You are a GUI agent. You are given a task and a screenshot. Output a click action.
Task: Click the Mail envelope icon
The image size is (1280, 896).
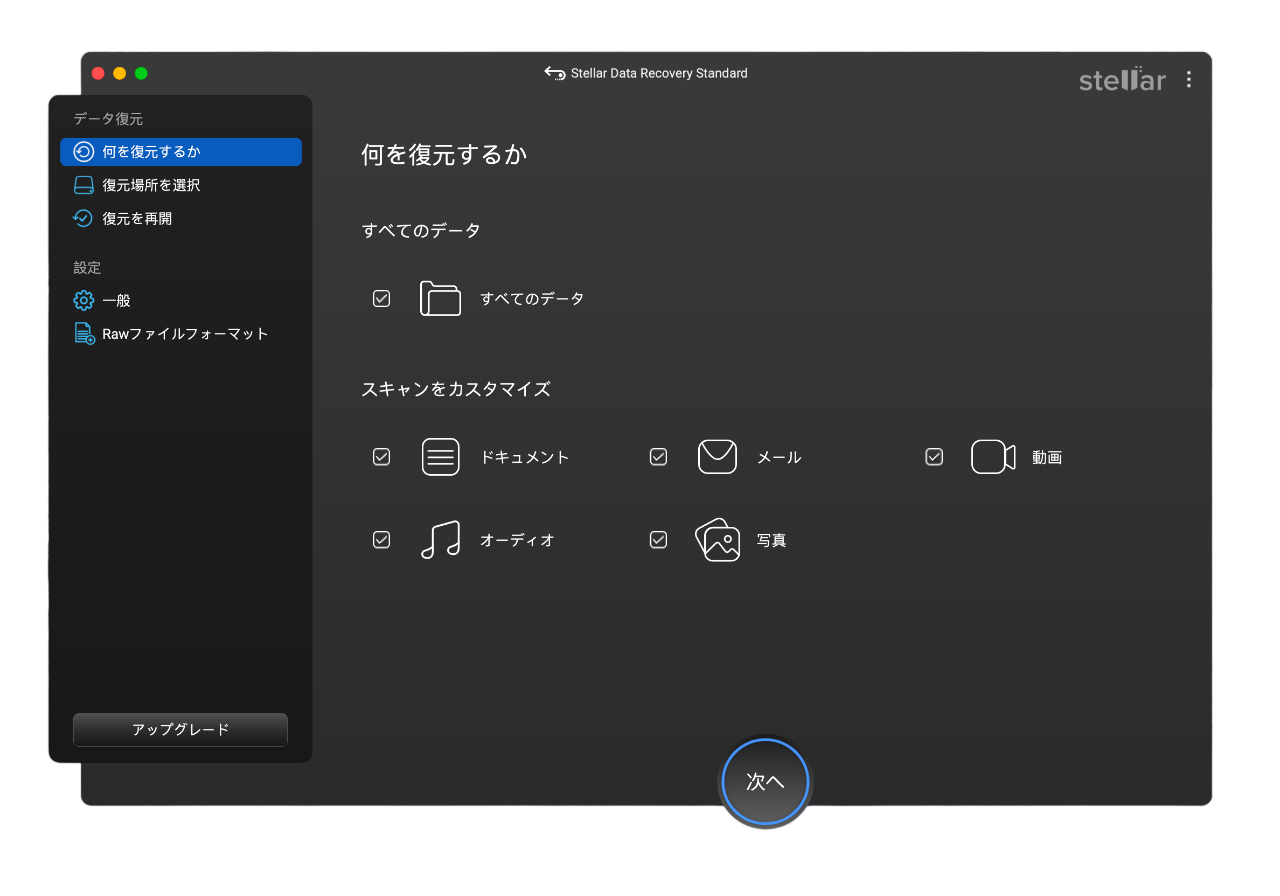tap(717, 457)
